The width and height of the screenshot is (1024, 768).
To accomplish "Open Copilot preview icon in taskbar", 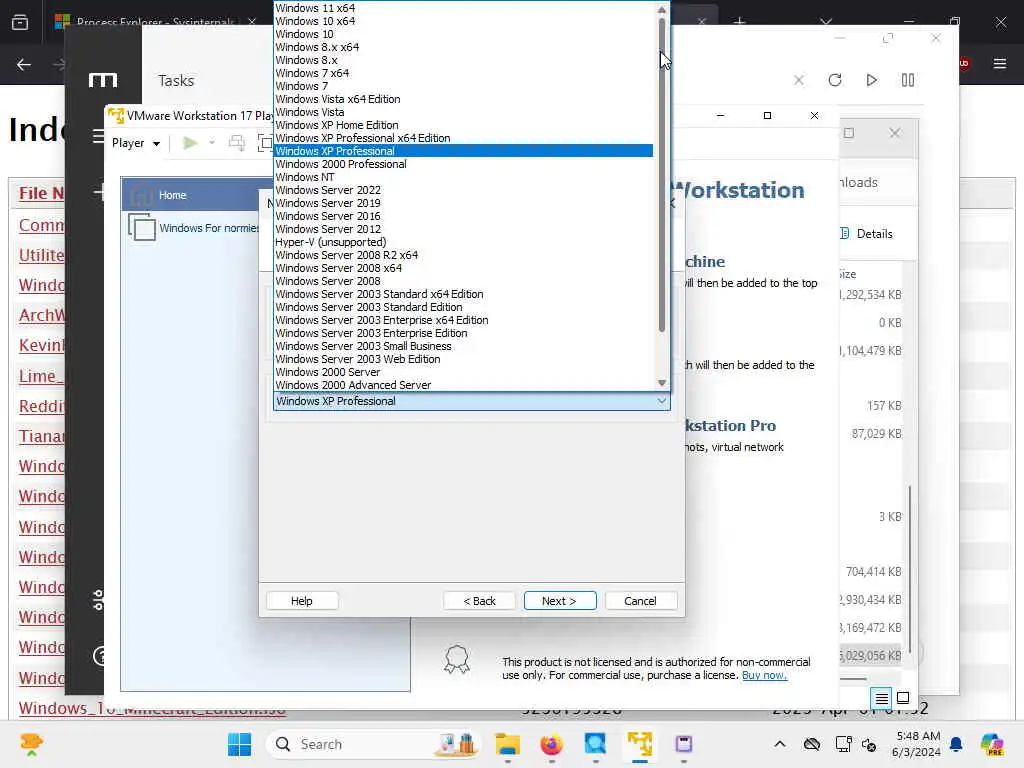I will 992,744.
